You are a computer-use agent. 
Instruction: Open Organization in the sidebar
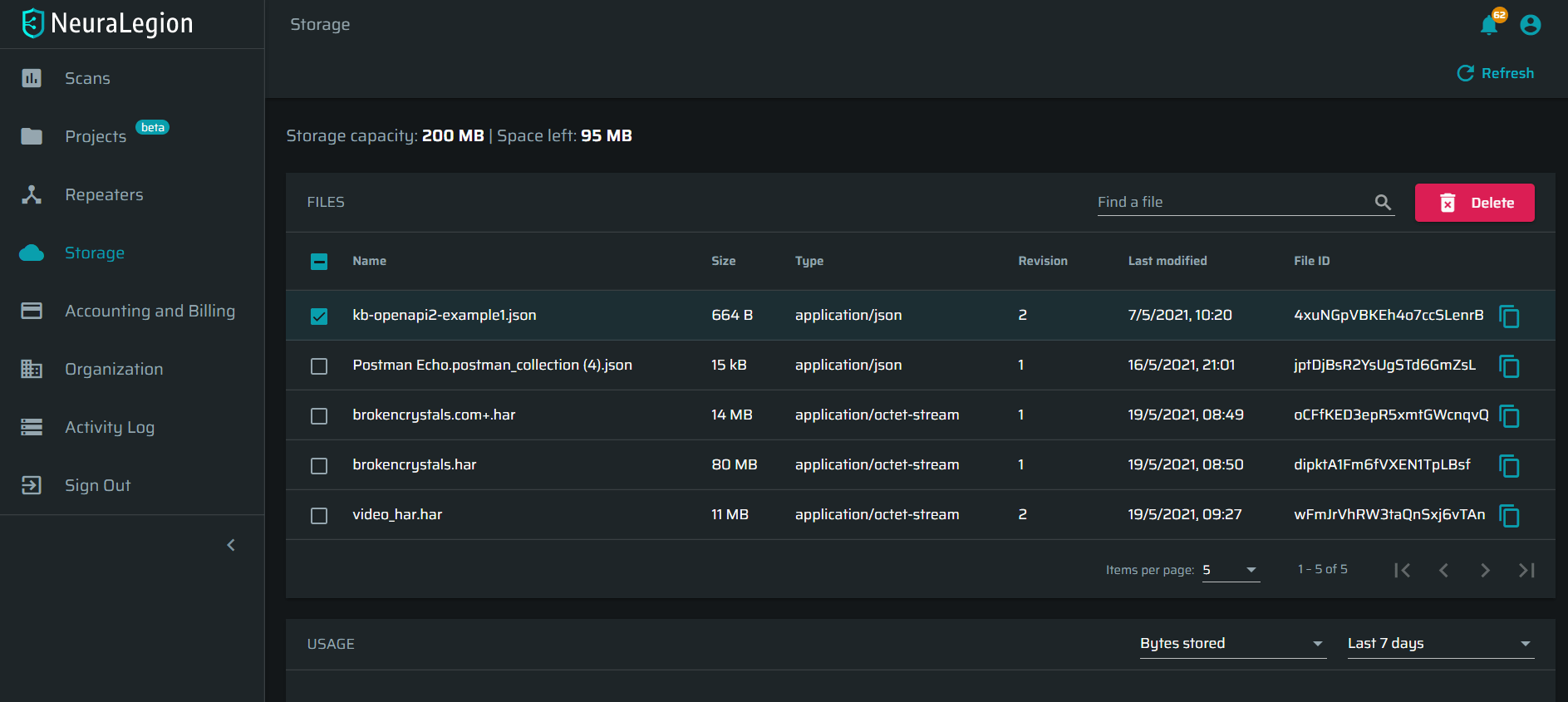click(x=114, y=369)
